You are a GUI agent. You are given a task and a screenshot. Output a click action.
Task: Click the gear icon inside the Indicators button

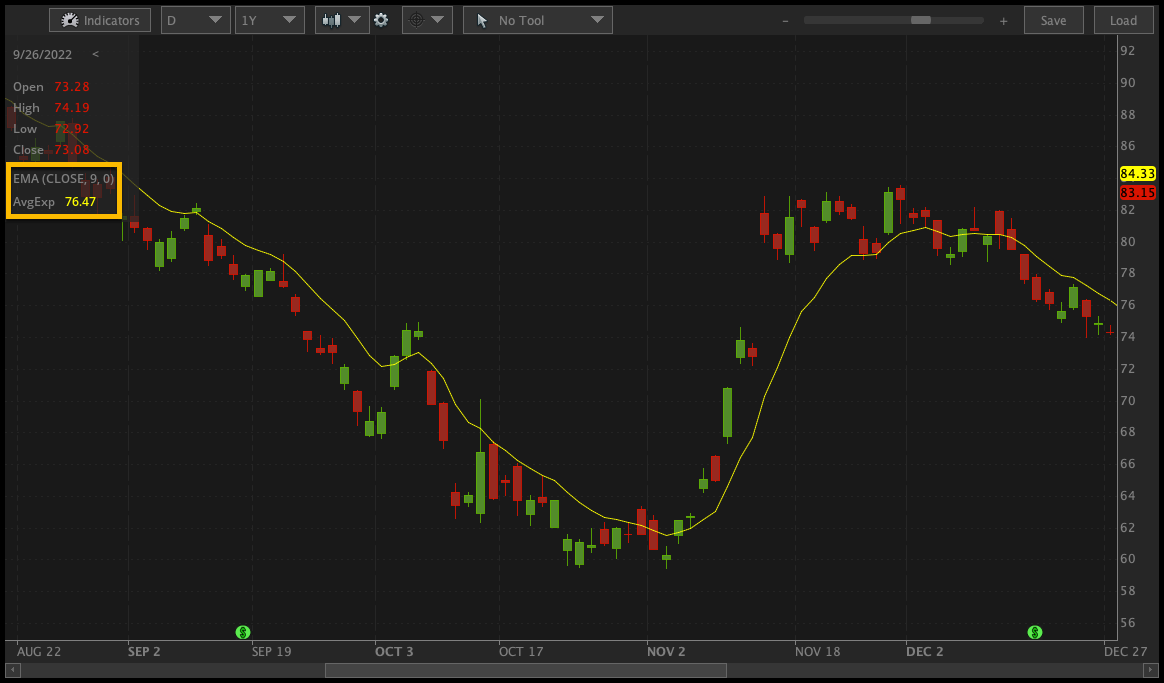[x=70, y=19]
